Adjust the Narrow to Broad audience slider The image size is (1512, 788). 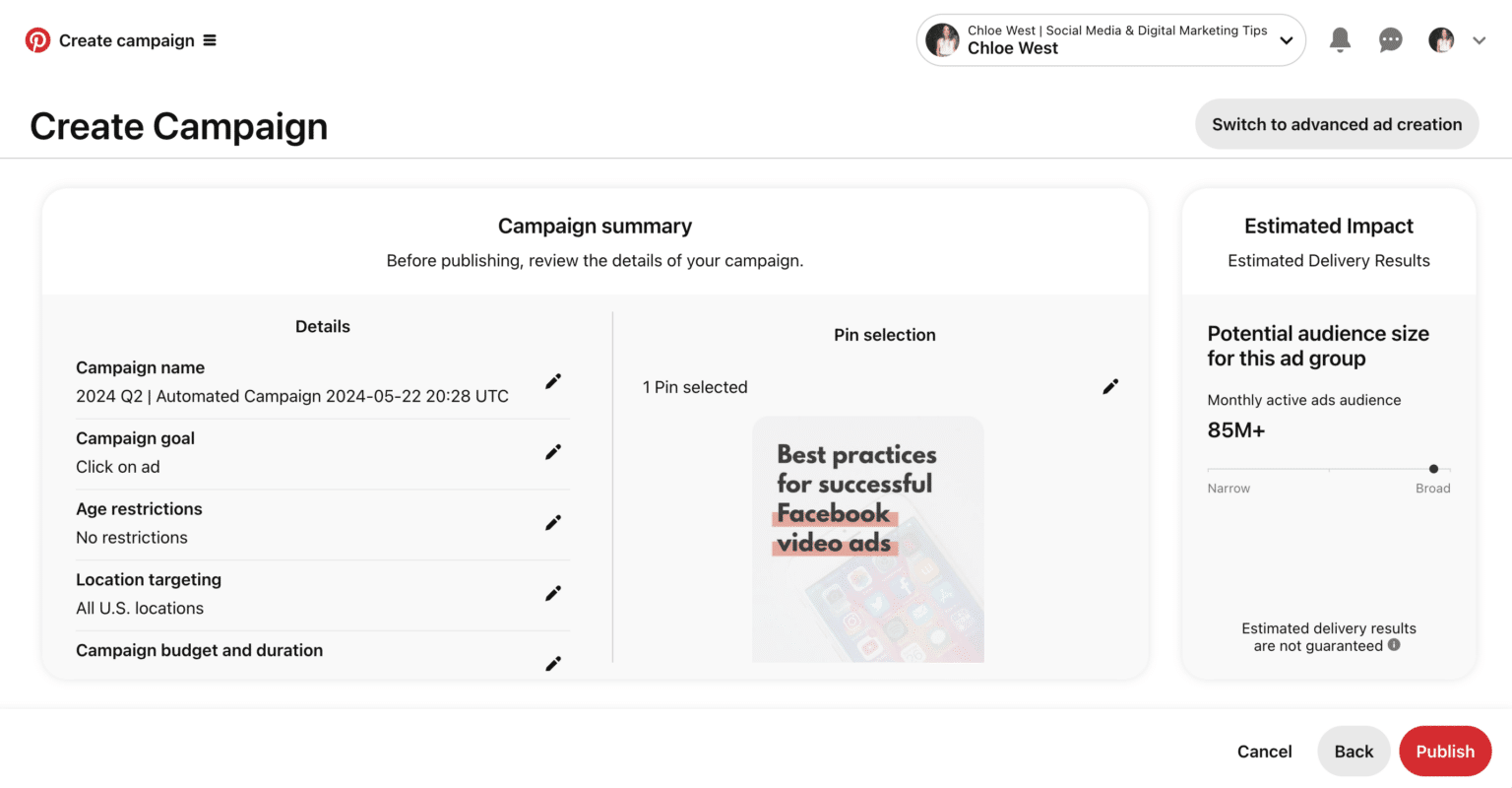[x=1433, y=469]
